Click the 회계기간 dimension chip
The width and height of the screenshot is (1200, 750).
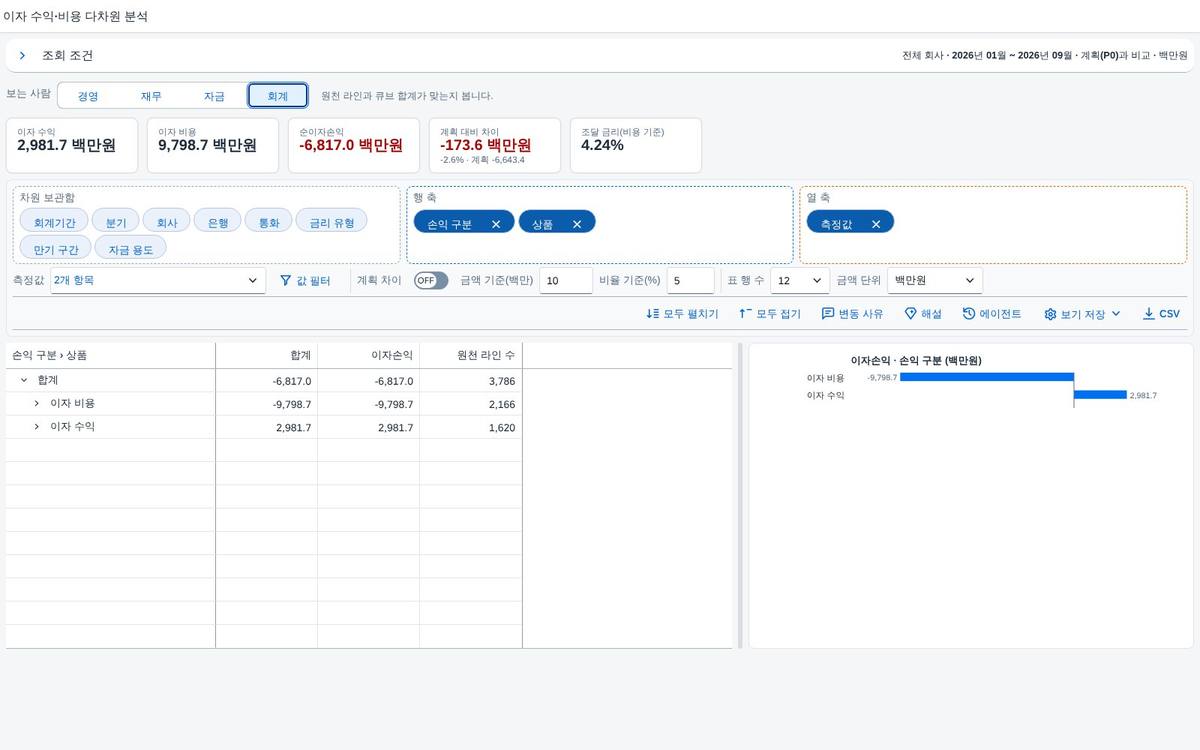pyautogui.click(x=54, y=222)
